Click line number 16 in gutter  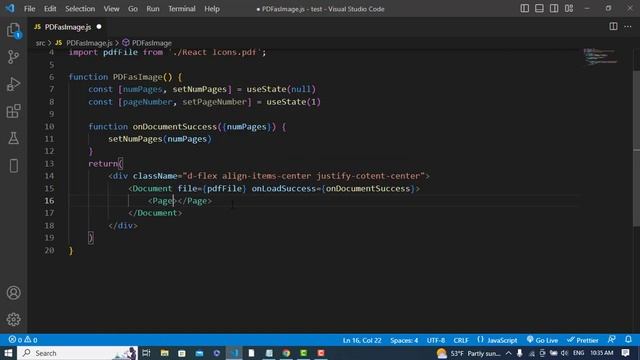(49, 200)
